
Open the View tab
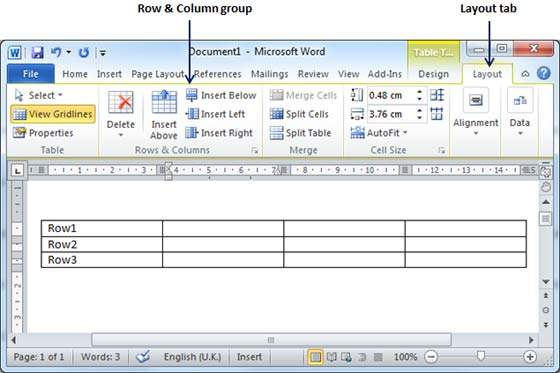click(349, 74)
